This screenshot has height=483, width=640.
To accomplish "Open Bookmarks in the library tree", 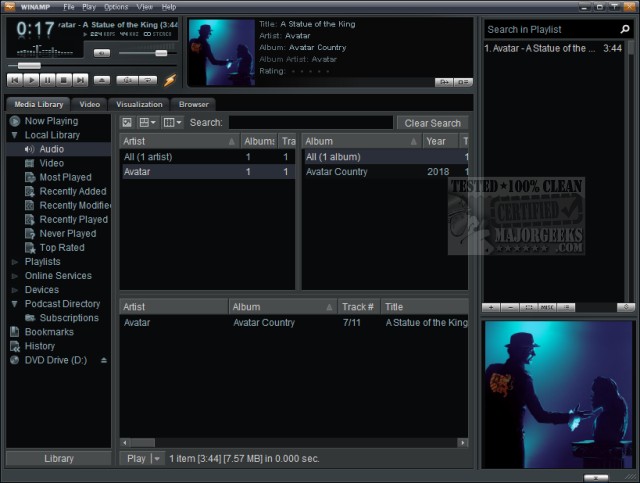I will [49, 332].
